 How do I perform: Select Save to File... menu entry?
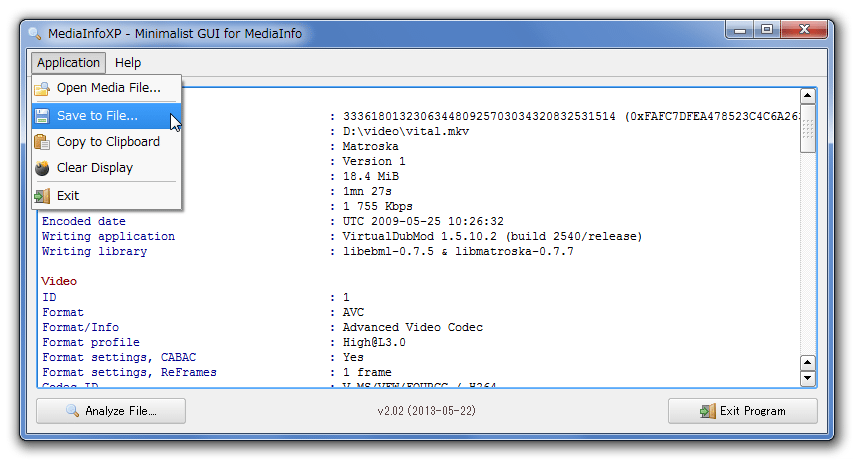pos(107,116)
